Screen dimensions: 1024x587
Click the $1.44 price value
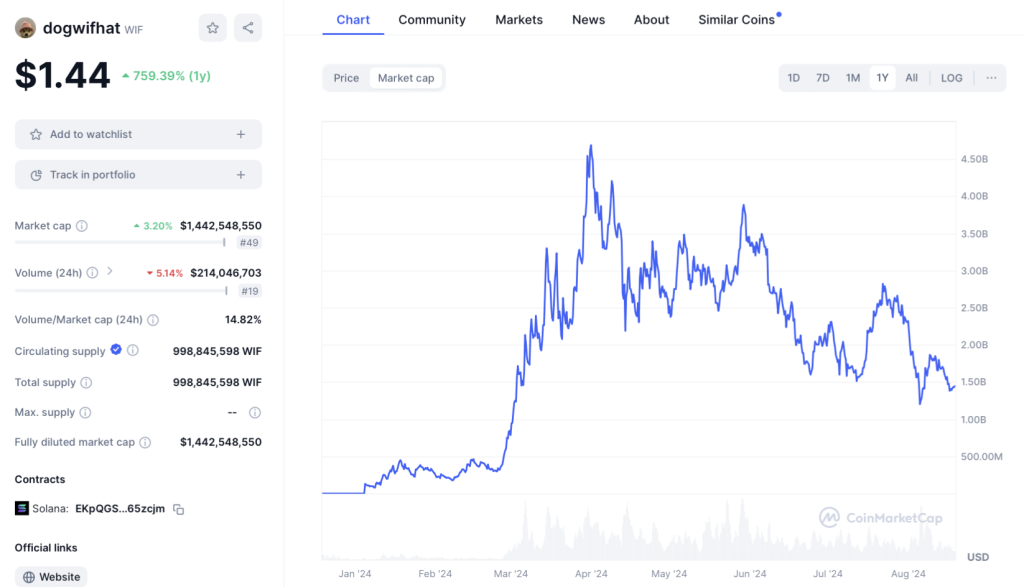tap(62, 75)
